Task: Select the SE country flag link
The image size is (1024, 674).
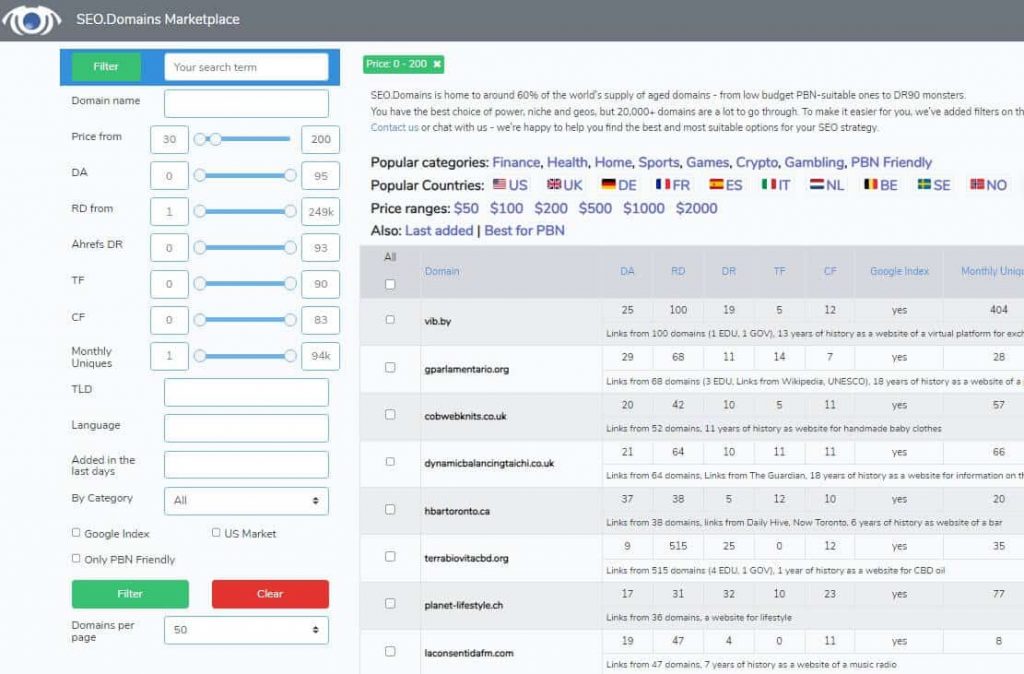Action: point(934,185)
